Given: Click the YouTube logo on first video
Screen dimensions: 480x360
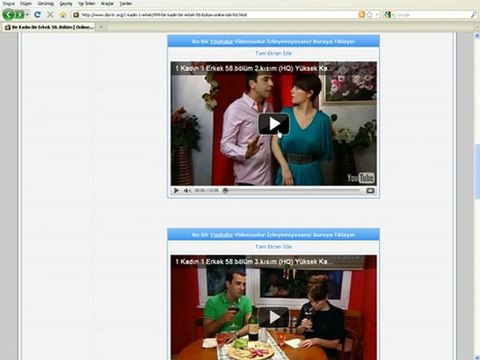Looking at the screenshot, I should tap(361, 178).
